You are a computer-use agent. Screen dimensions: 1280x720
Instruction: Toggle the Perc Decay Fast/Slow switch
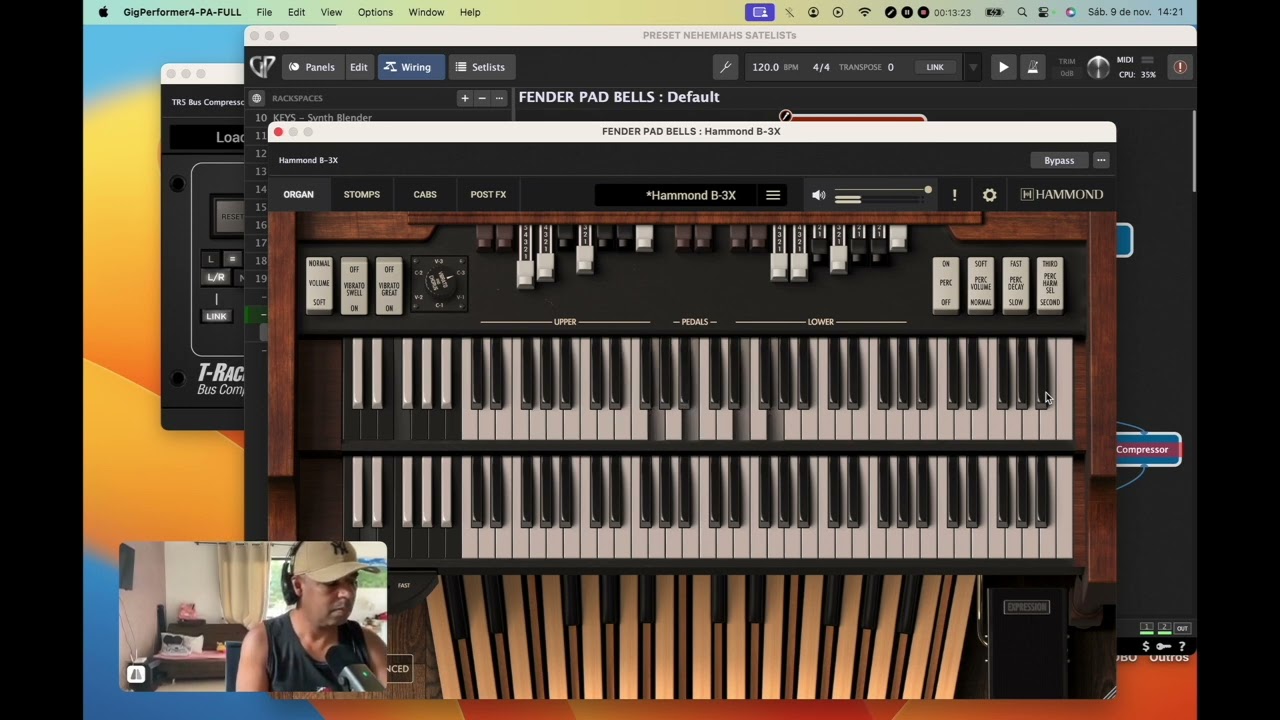pyautogui.click(x=1016, y=284)
